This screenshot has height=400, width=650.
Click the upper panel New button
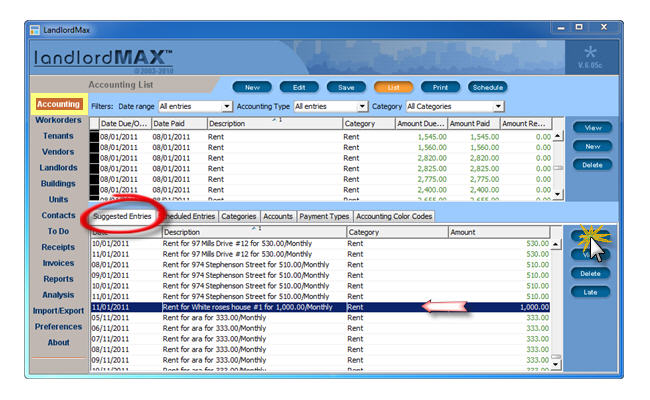pos(592,146)
